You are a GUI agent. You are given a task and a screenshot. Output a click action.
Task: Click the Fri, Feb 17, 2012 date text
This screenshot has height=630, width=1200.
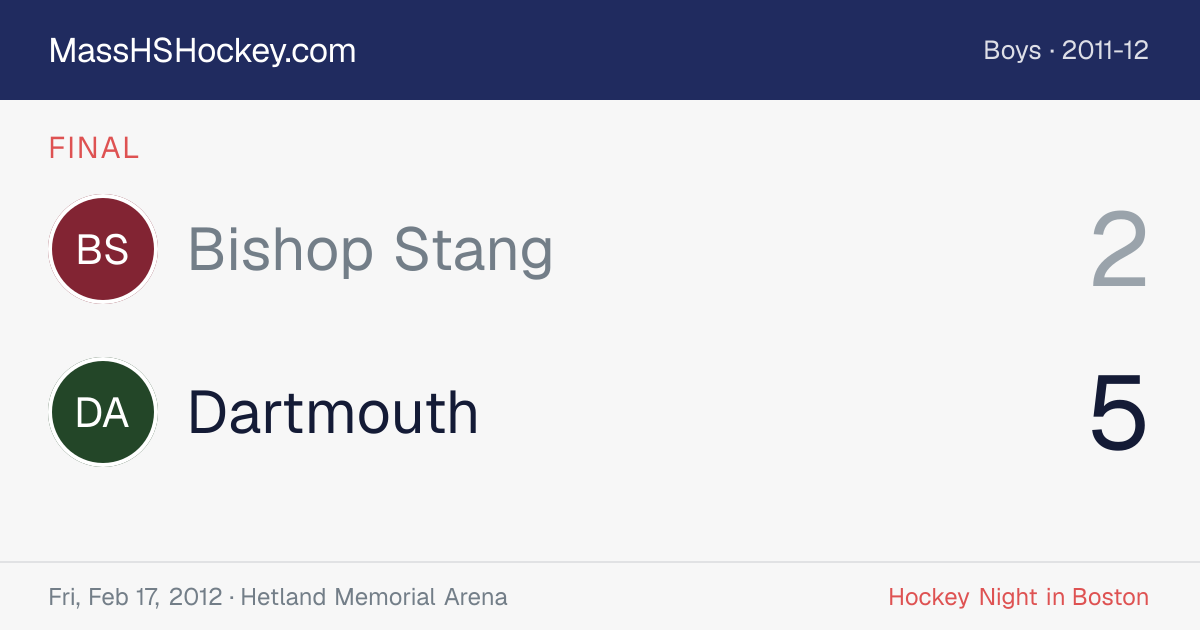click(135, 597)
